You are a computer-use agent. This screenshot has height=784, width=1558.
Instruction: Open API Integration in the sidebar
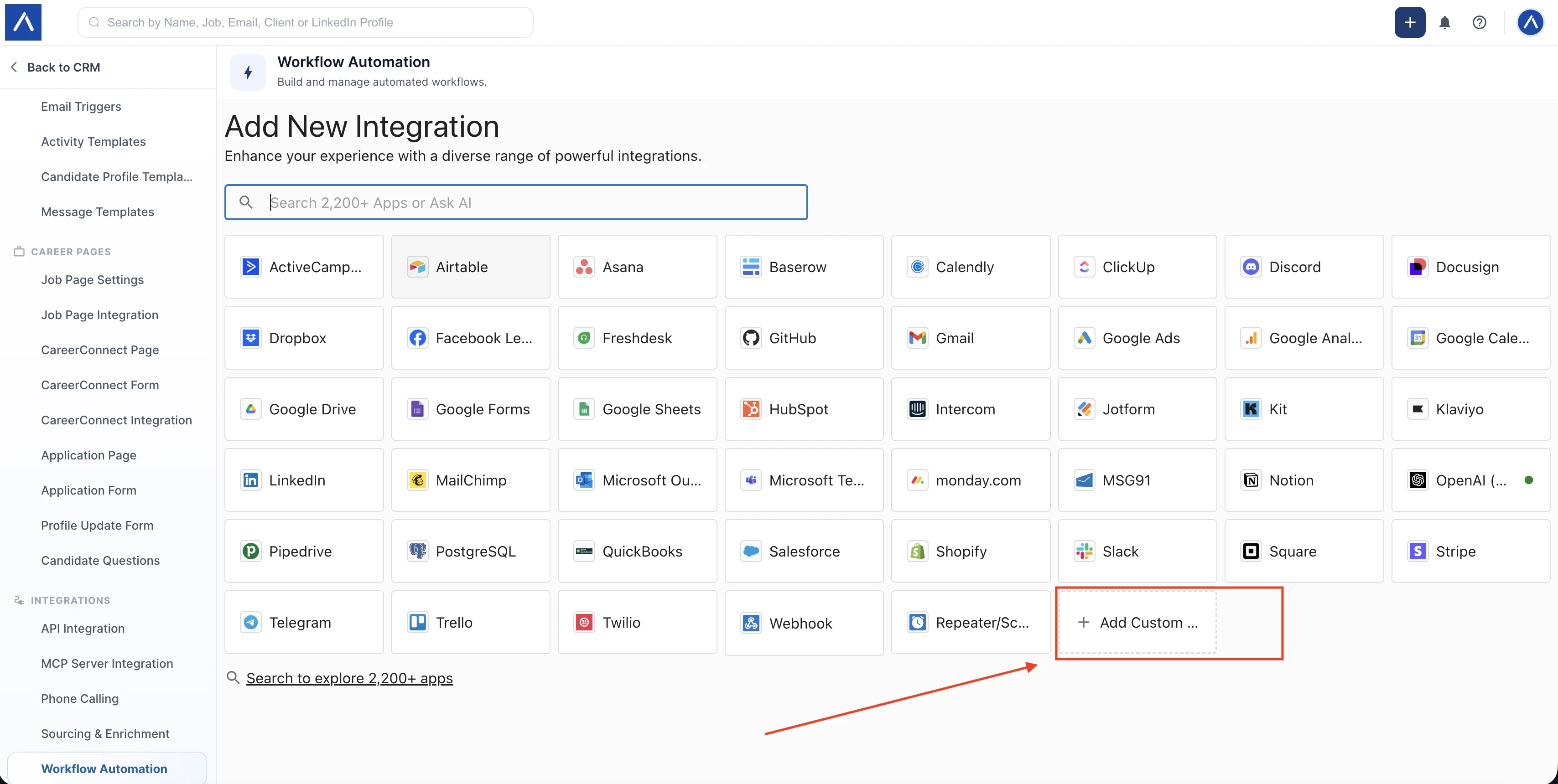click(x=83, y=628)
